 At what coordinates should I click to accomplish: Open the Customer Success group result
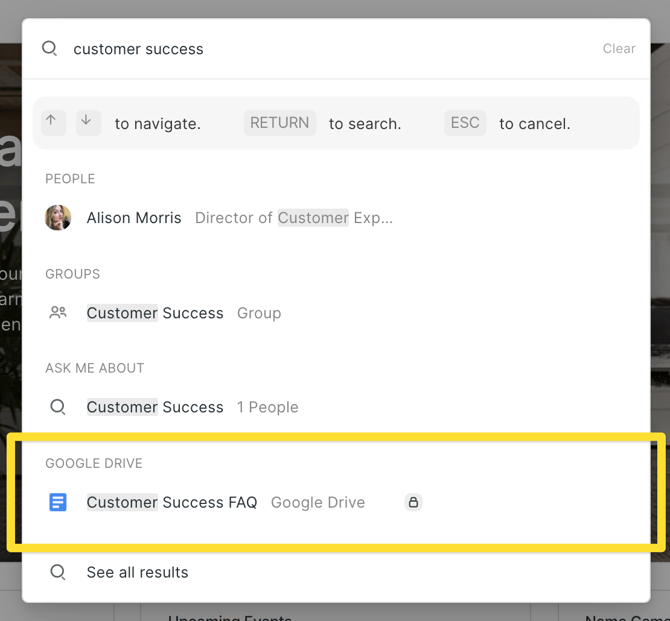(155, 313)
